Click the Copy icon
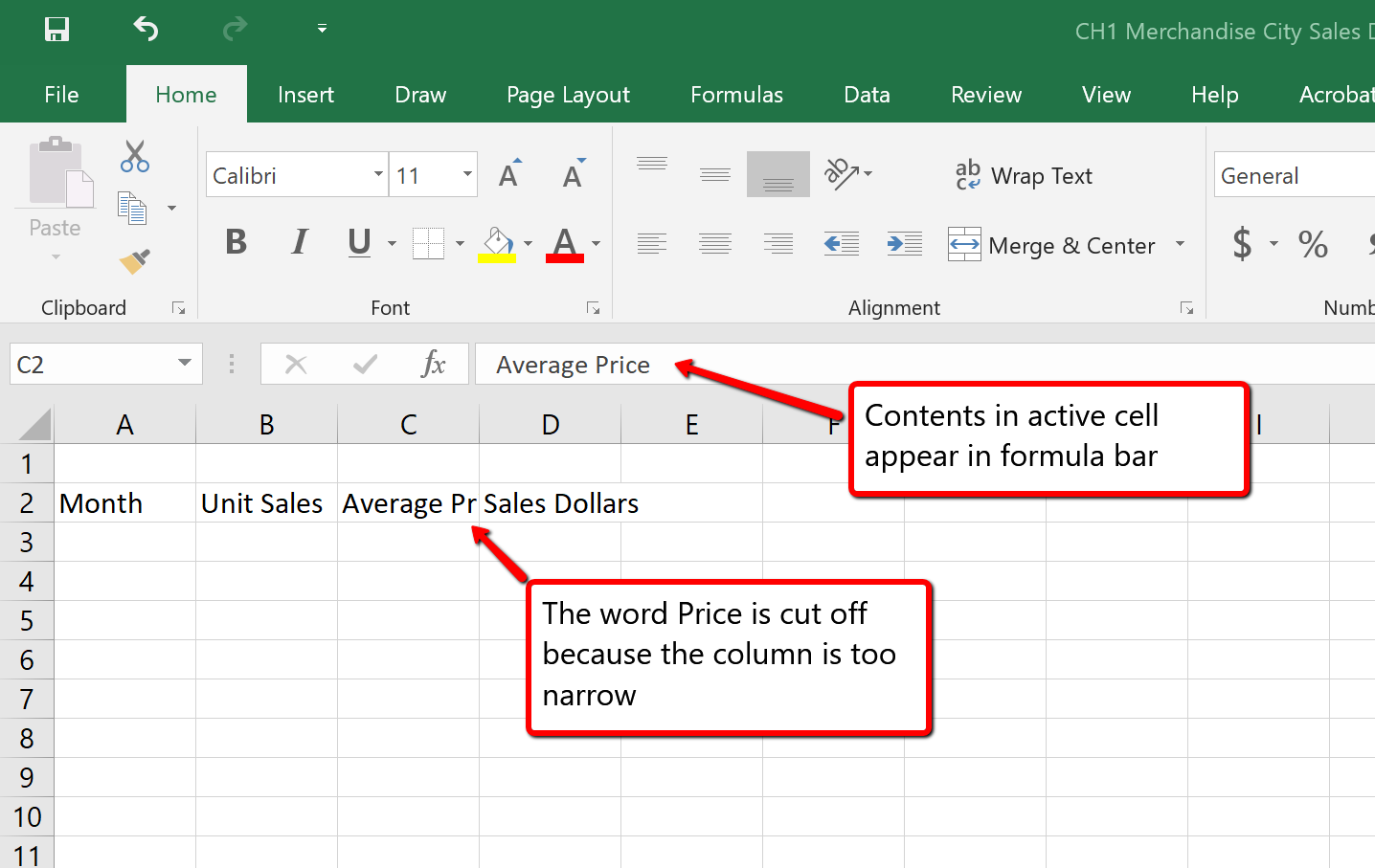Viewport: 1375px width, 868px height. (132, 208)
